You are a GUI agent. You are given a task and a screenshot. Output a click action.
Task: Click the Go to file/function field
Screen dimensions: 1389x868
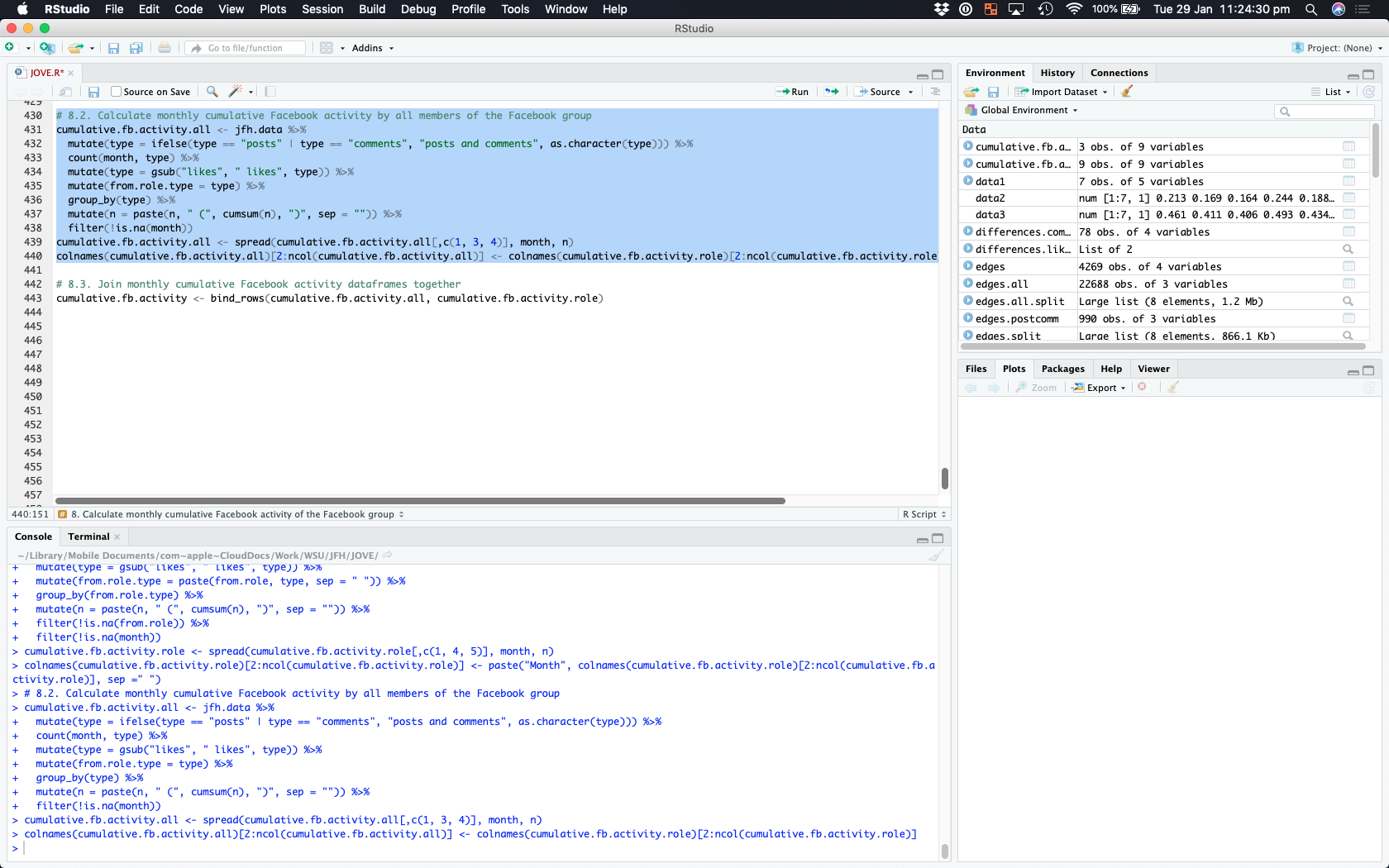[x=246, y=48]
